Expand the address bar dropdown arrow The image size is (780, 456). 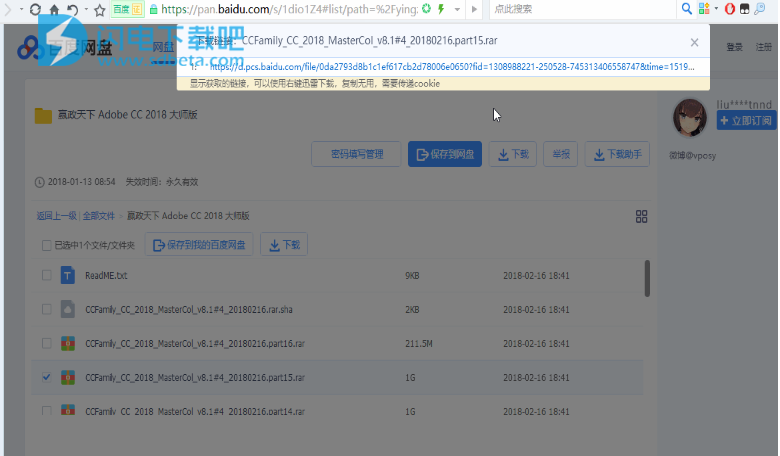point(457,9)
